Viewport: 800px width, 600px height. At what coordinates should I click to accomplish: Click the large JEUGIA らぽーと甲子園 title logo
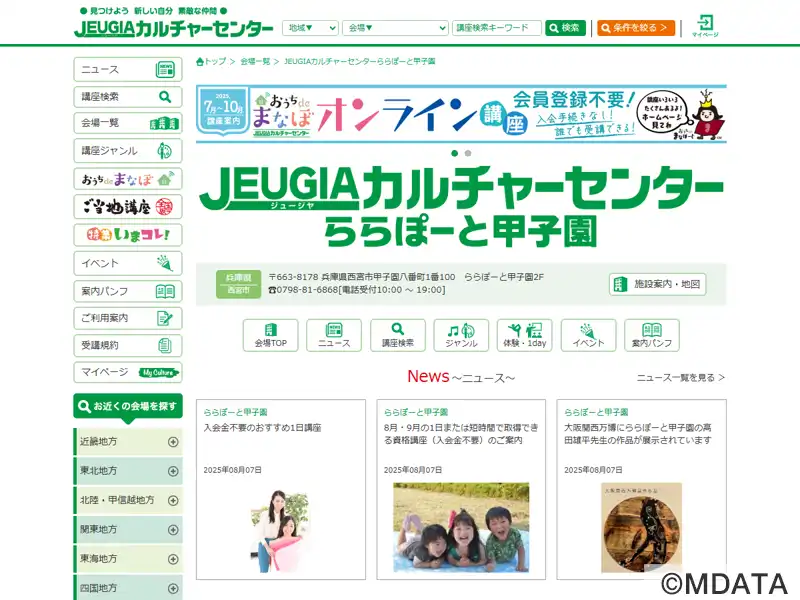[461, 206]
